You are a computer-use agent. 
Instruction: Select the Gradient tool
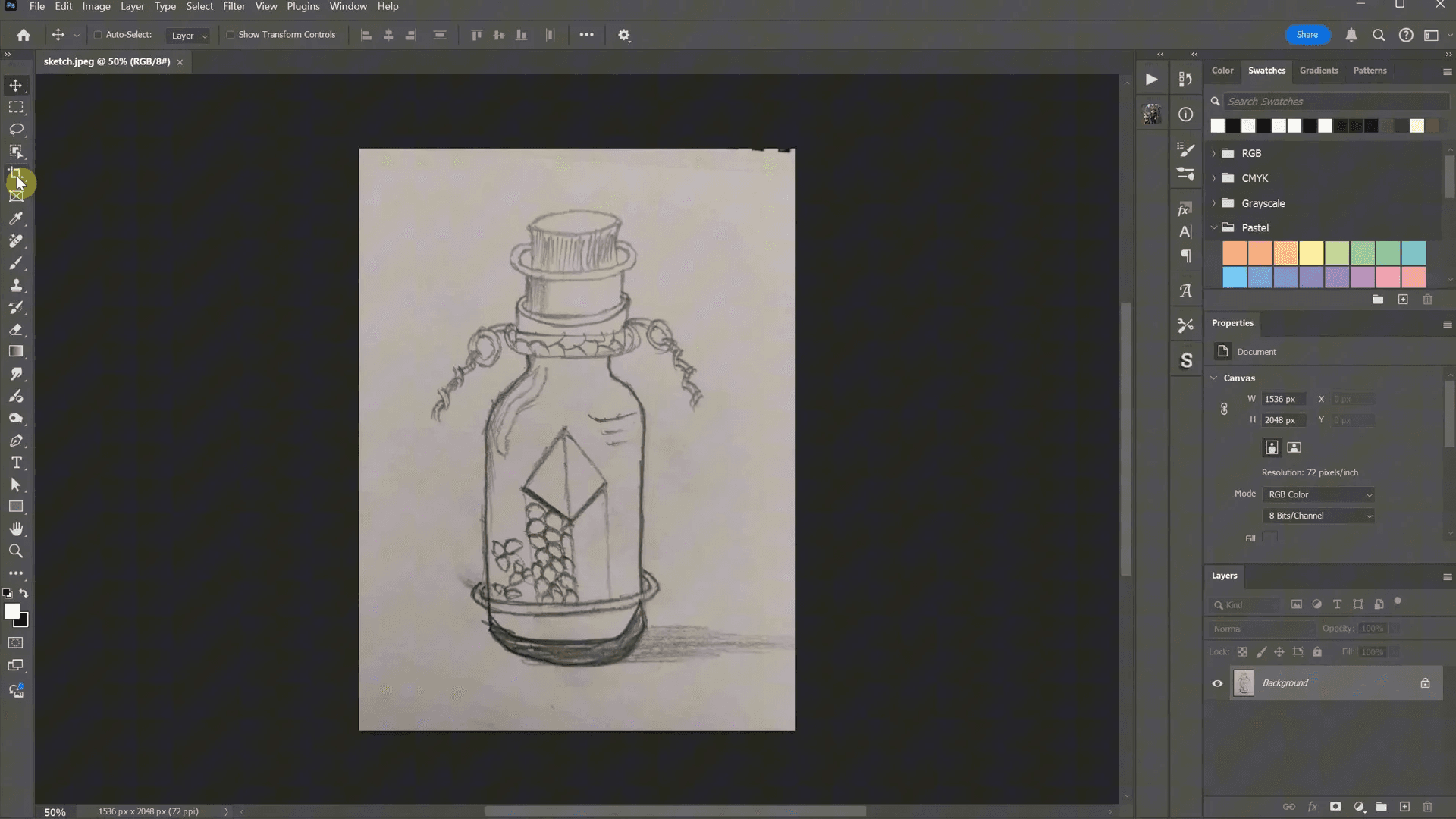[x=16, y=352]
